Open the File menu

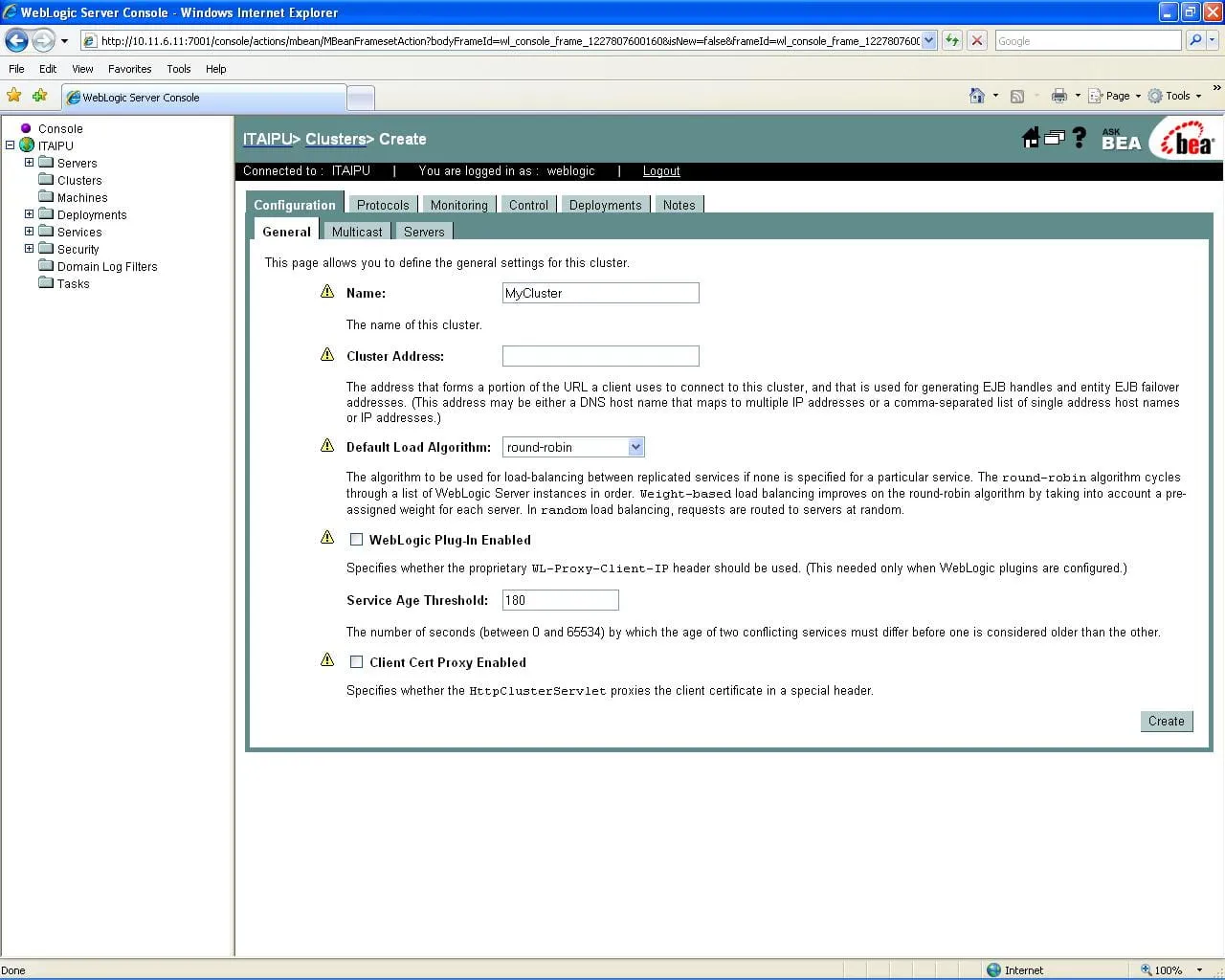[x=16, y=69]
